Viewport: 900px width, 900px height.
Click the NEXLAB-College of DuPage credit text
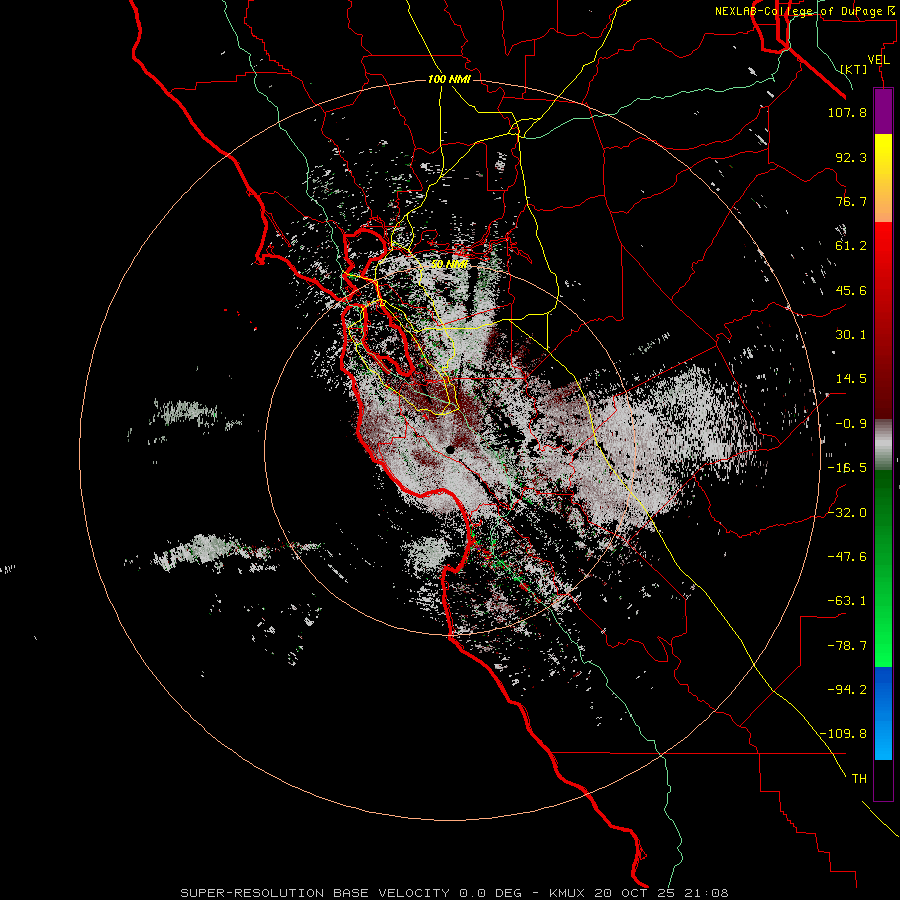pos(806,11)
